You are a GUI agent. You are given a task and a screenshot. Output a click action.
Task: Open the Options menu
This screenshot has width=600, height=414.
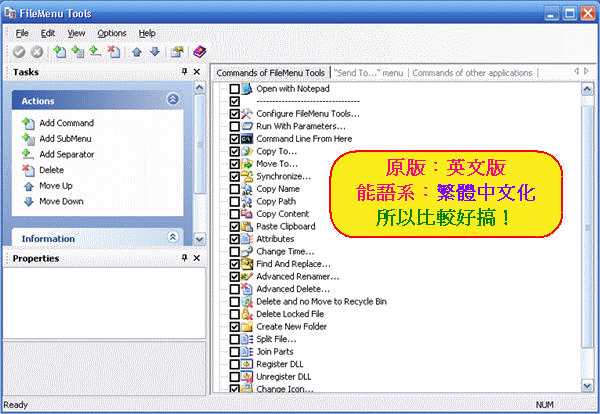pos(112,33)
